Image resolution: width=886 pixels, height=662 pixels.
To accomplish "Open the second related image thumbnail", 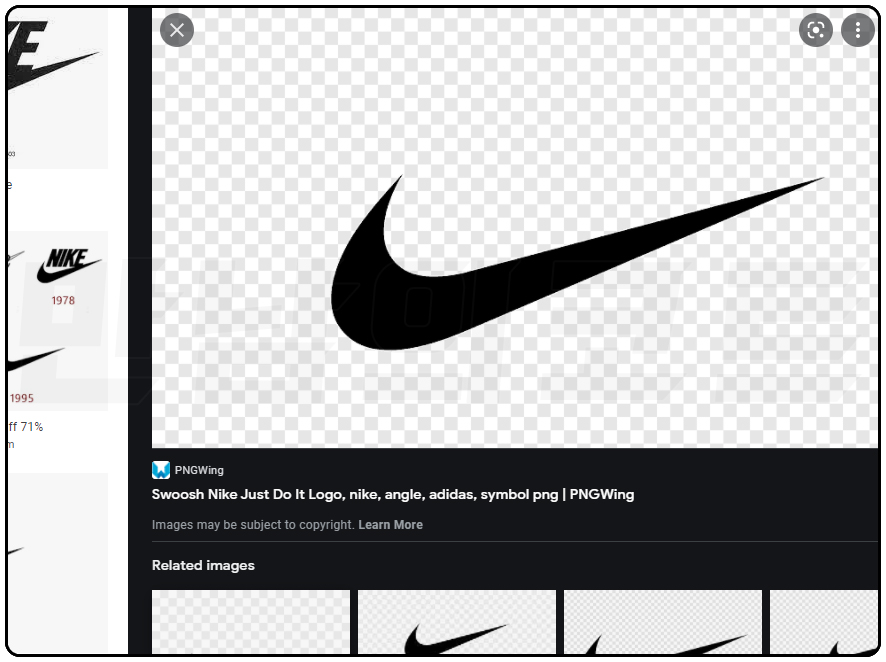I will point(457,622).
